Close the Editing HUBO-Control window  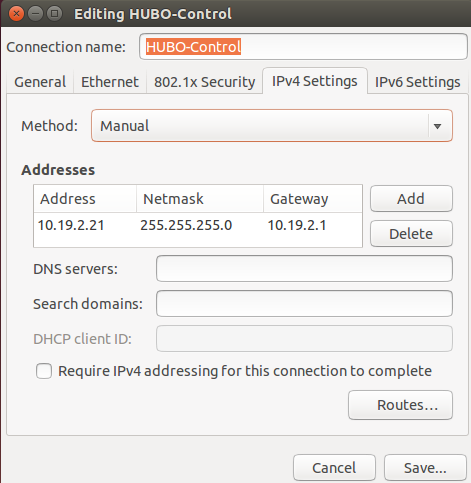16,14
